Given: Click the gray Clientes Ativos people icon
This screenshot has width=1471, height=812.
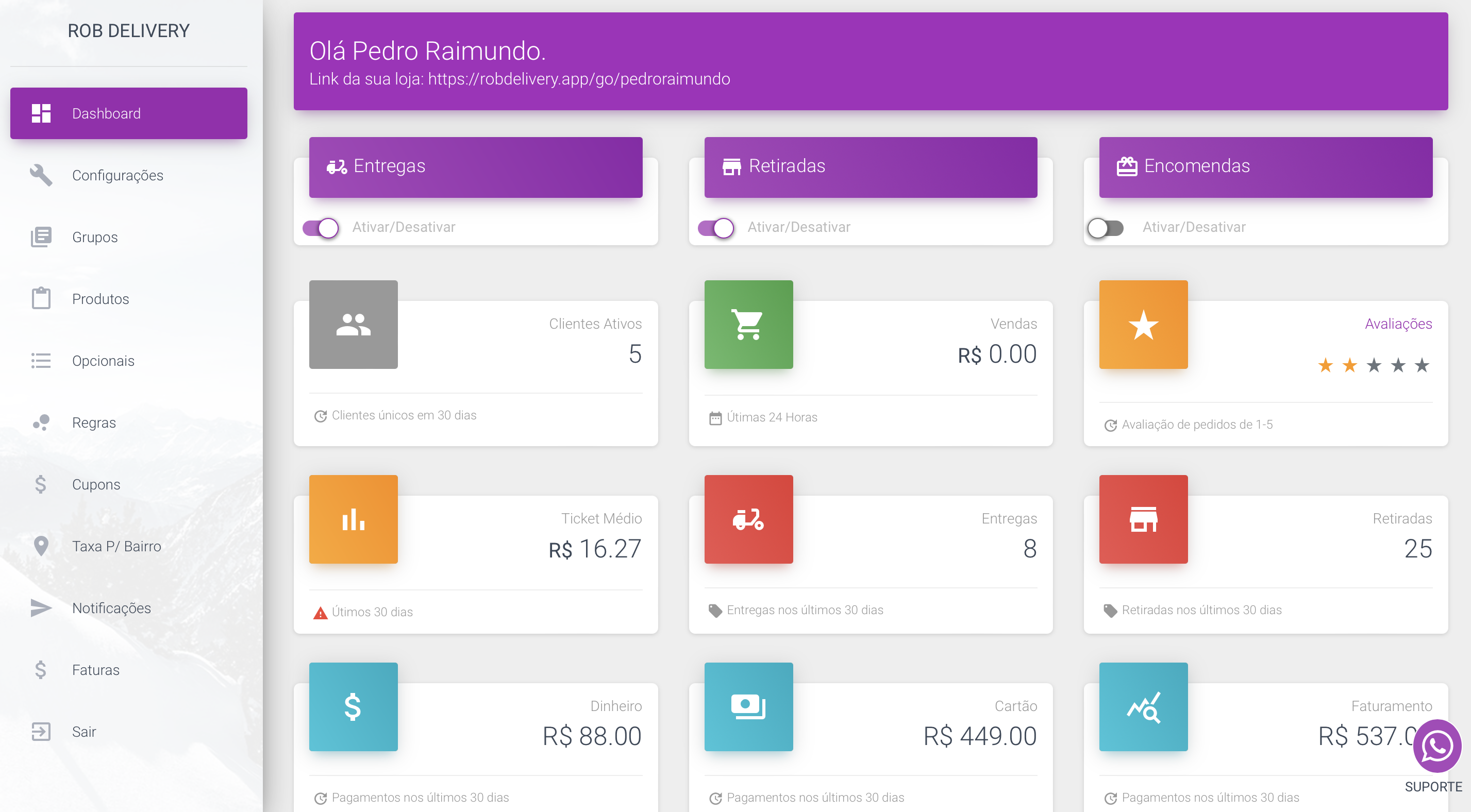Looking at the screenshot, I should tap(353, 325).
